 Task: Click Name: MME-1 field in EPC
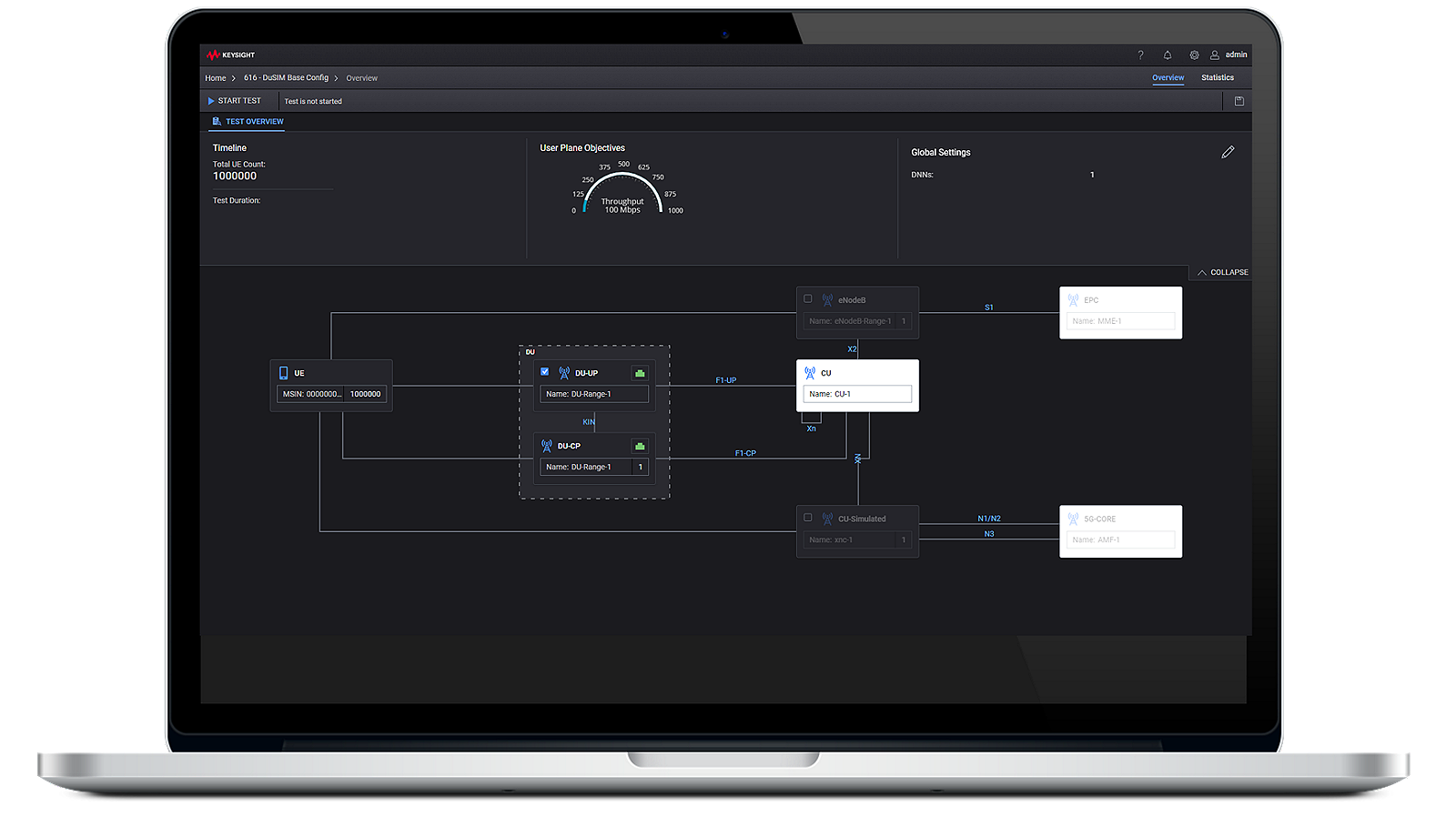[x=1120, y=321]
